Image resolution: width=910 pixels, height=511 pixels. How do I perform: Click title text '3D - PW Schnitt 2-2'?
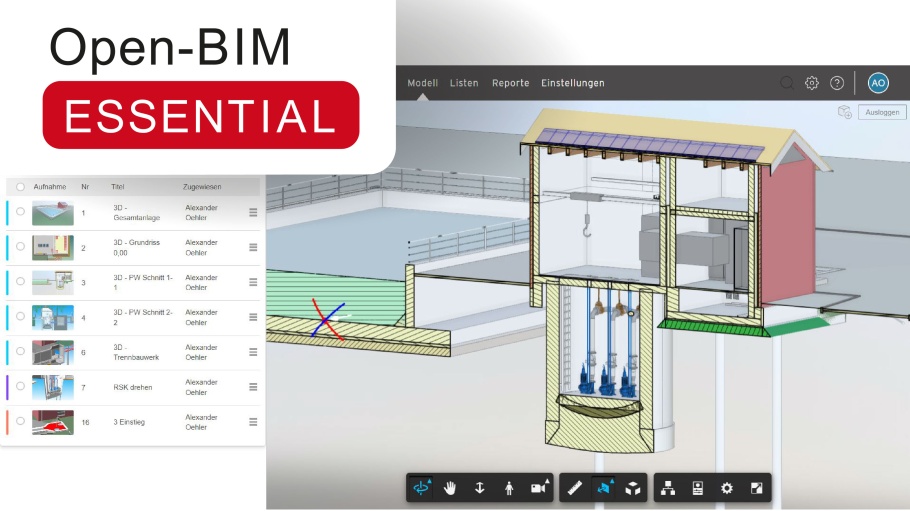[143, 317]
